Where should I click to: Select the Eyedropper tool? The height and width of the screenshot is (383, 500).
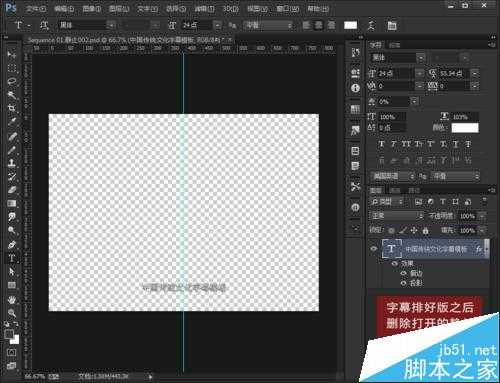click(x=12, y=122)
